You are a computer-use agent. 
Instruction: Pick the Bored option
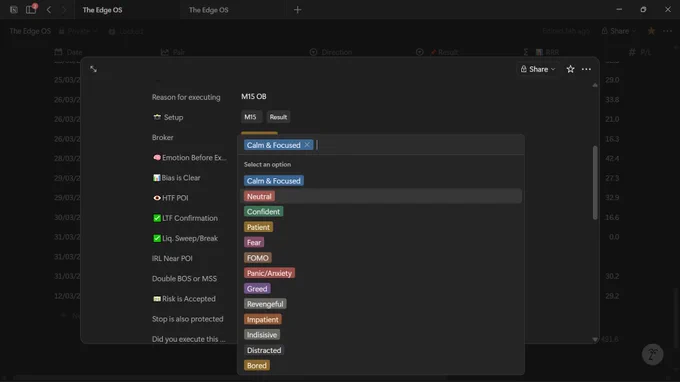pos(257,366)
